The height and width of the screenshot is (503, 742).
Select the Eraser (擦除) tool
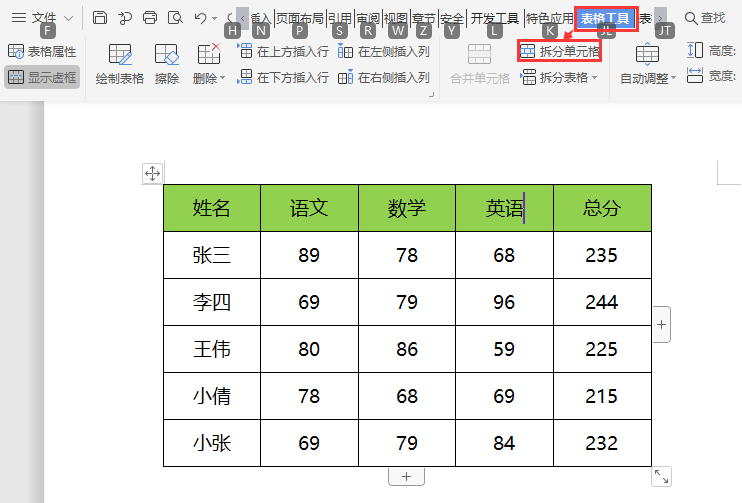tap(167, 64)
